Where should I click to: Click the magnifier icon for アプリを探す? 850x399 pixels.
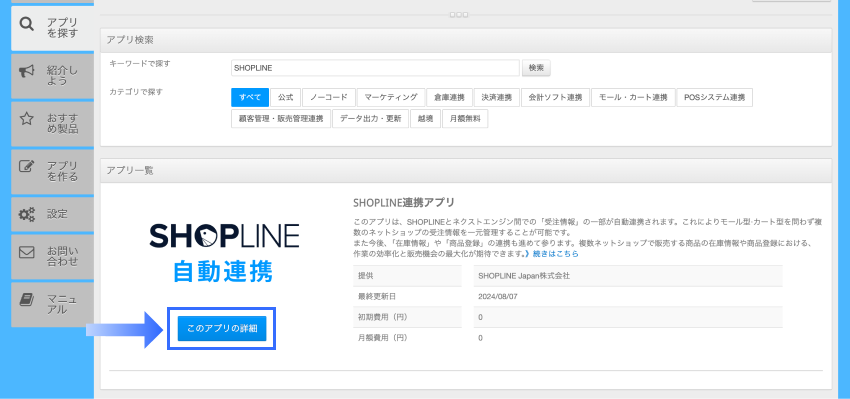coord(26,24)
